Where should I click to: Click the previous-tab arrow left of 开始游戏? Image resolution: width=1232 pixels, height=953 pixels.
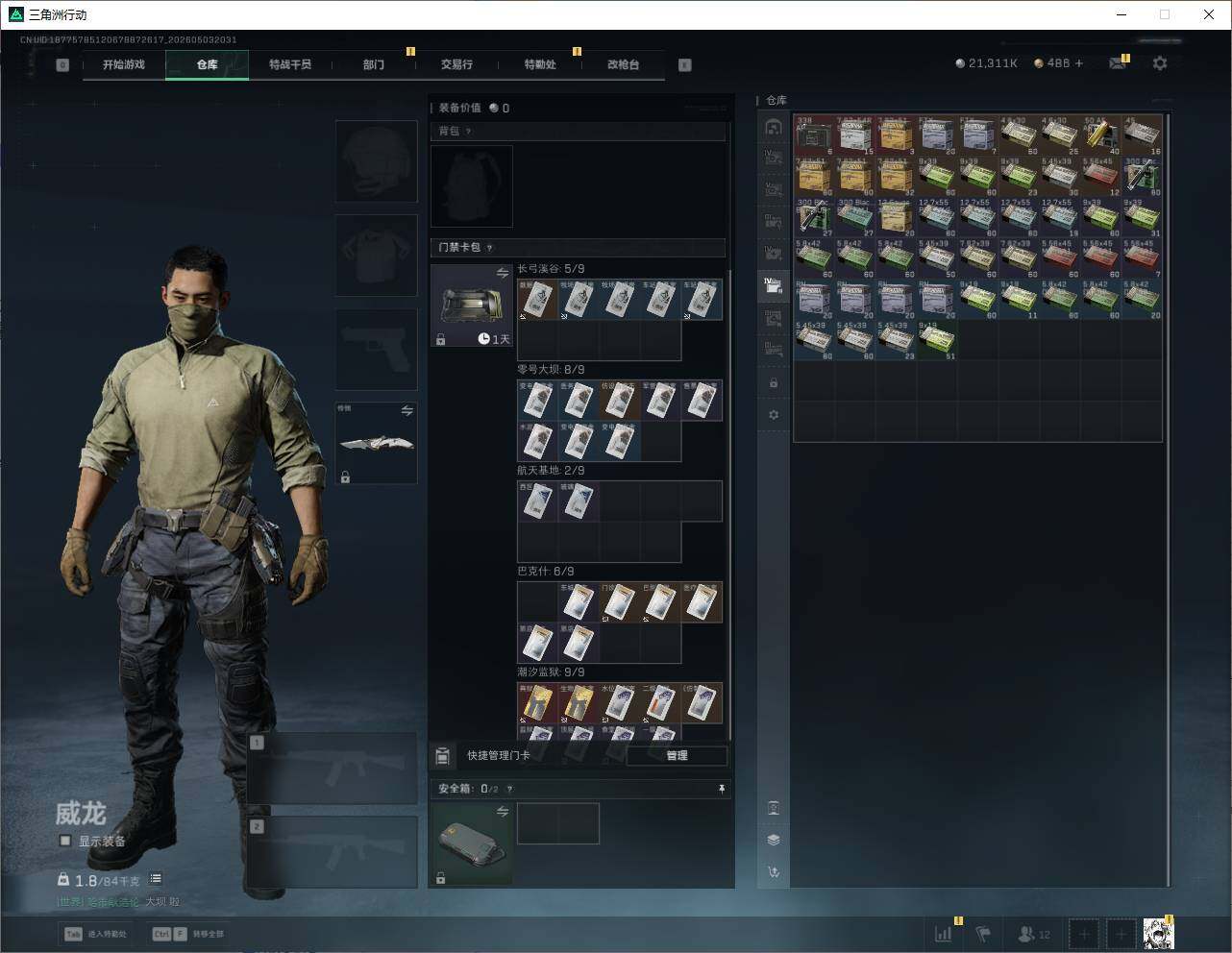click(x=62, y=65)
